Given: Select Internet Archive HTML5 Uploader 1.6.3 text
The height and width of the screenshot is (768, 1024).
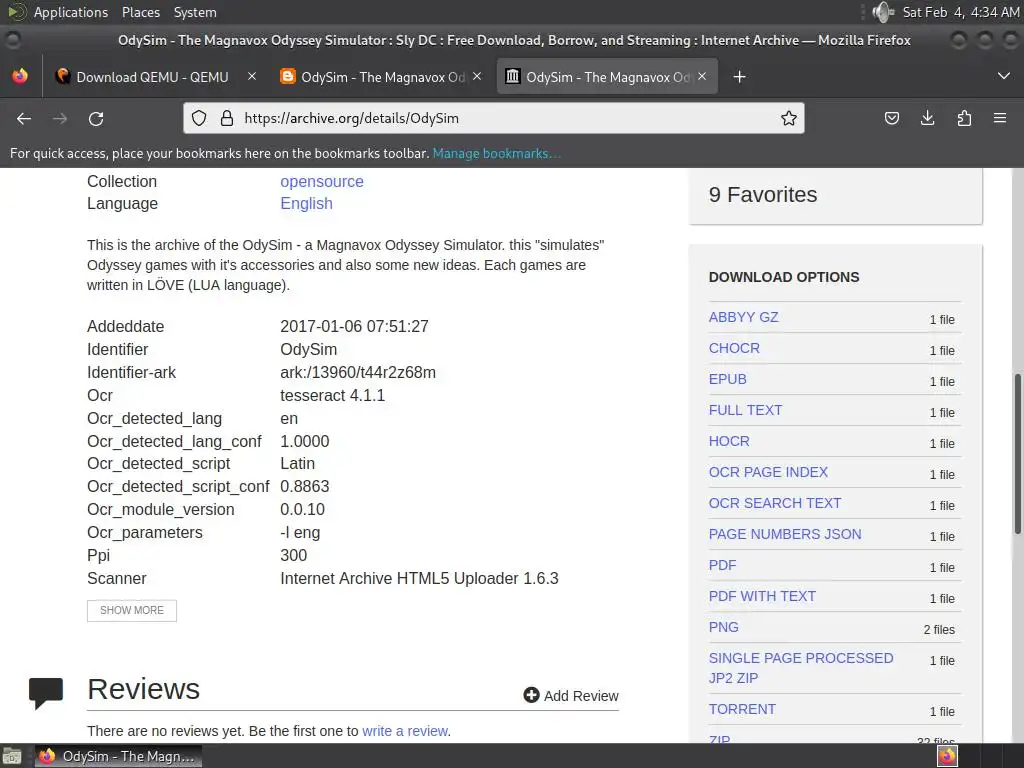Looking at the screenshot, I should point(419,579).
